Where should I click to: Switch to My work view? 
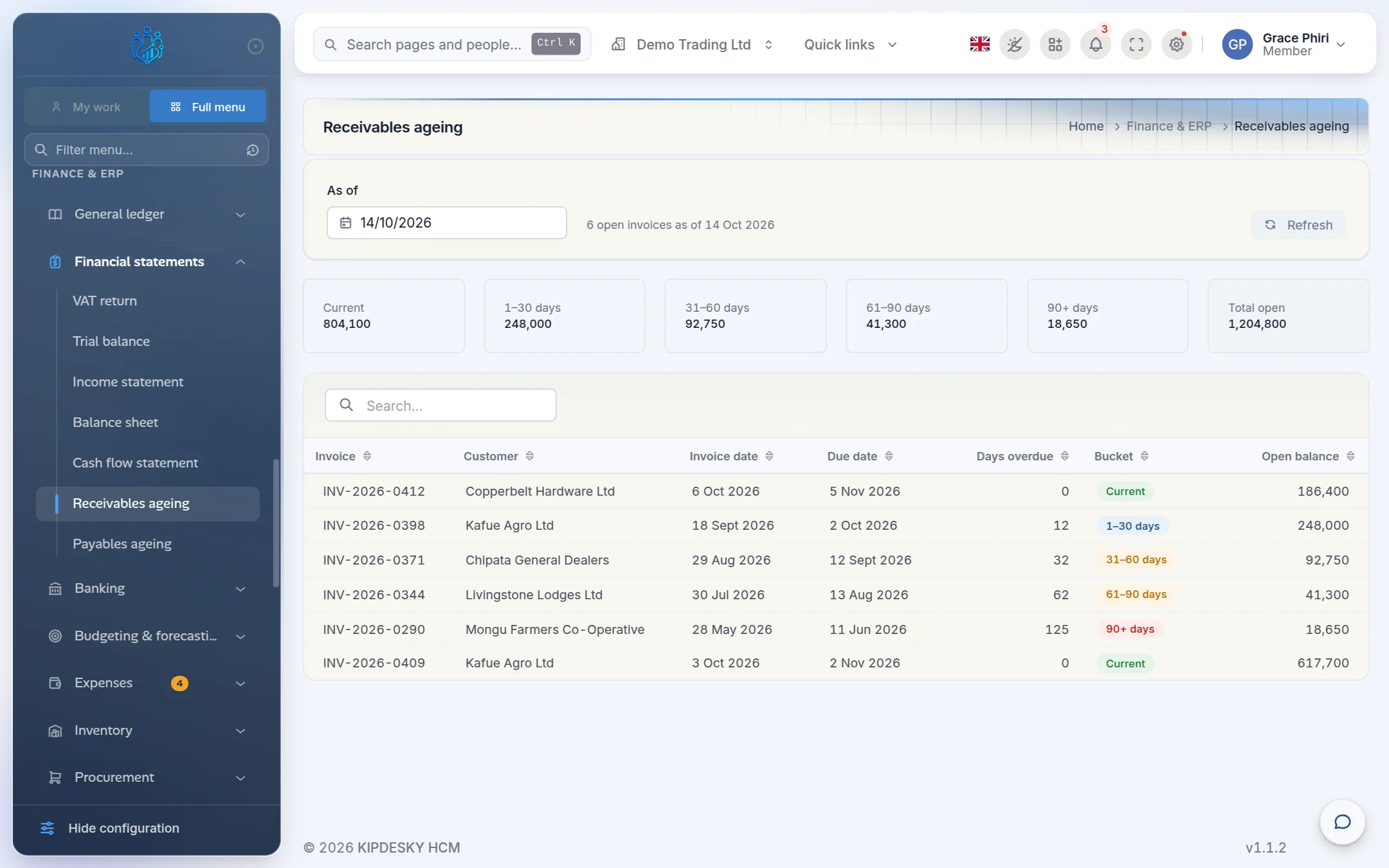87,107
